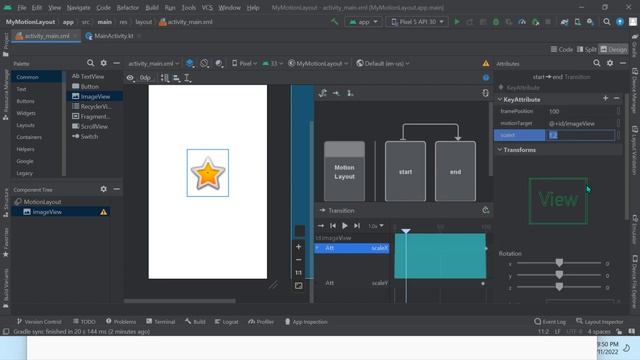Open the Pixel 5 API 30 device dropdown
This screenshot has height=360, width=640.
[x=417, y=22]
